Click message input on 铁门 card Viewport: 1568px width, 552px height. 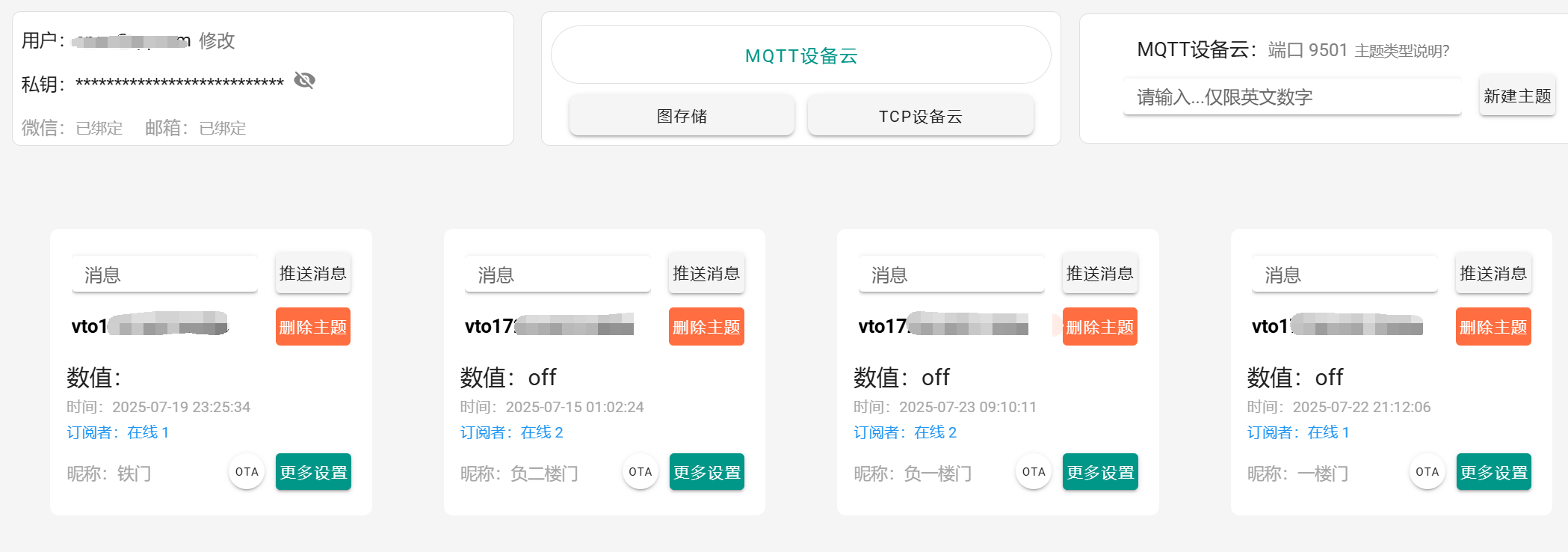tap(164, 275)
